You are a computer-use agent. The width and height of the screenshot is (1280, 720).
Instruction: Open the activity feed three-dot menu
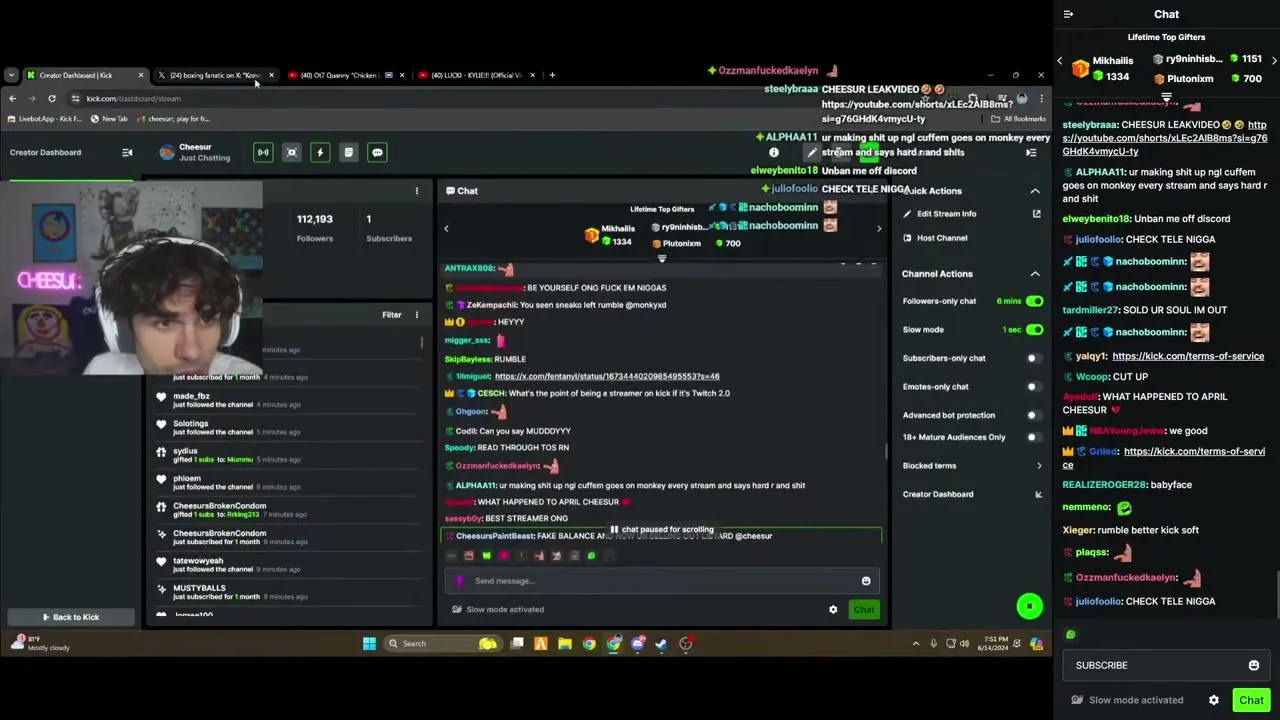point(417,315)
